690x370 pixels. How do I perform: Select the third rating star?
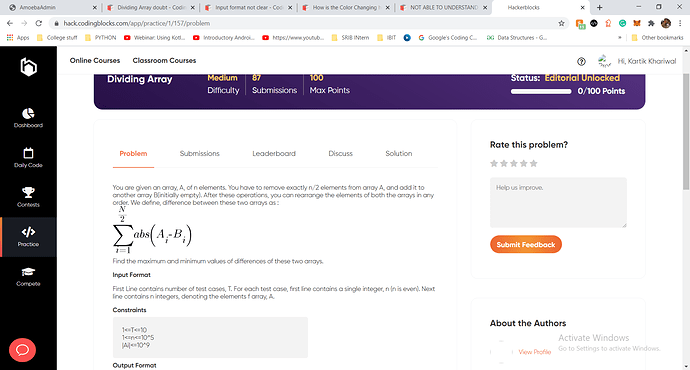pos(514,164)
